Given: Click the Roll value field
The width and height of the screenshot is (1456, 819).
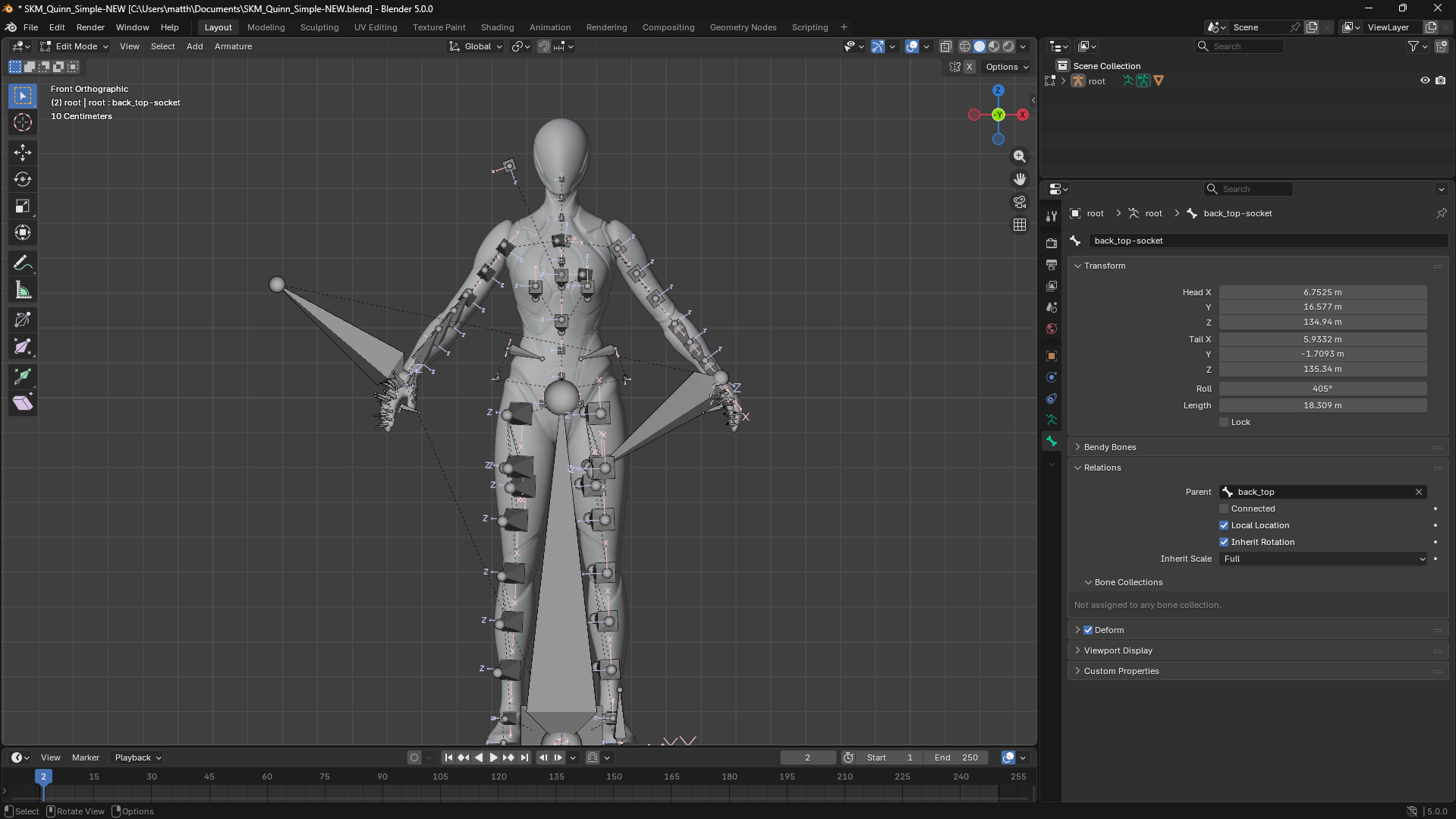Looking at the screenshot, I should pos(1322,389).
